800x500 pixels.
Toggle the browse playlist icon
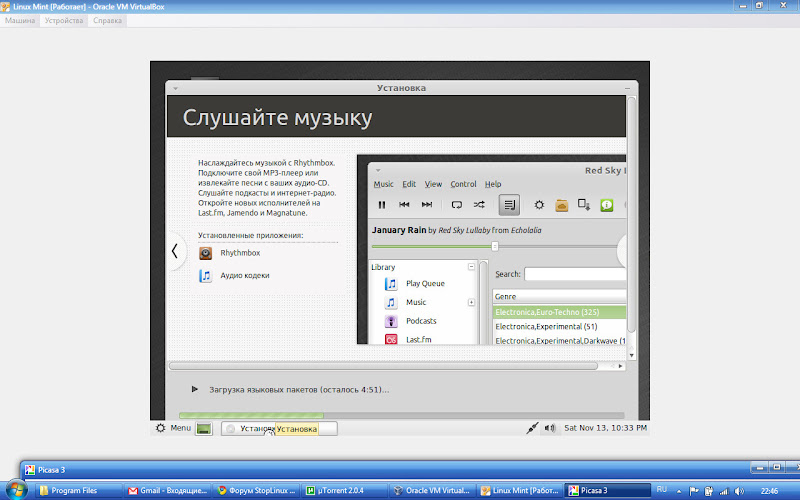[509, 205]
